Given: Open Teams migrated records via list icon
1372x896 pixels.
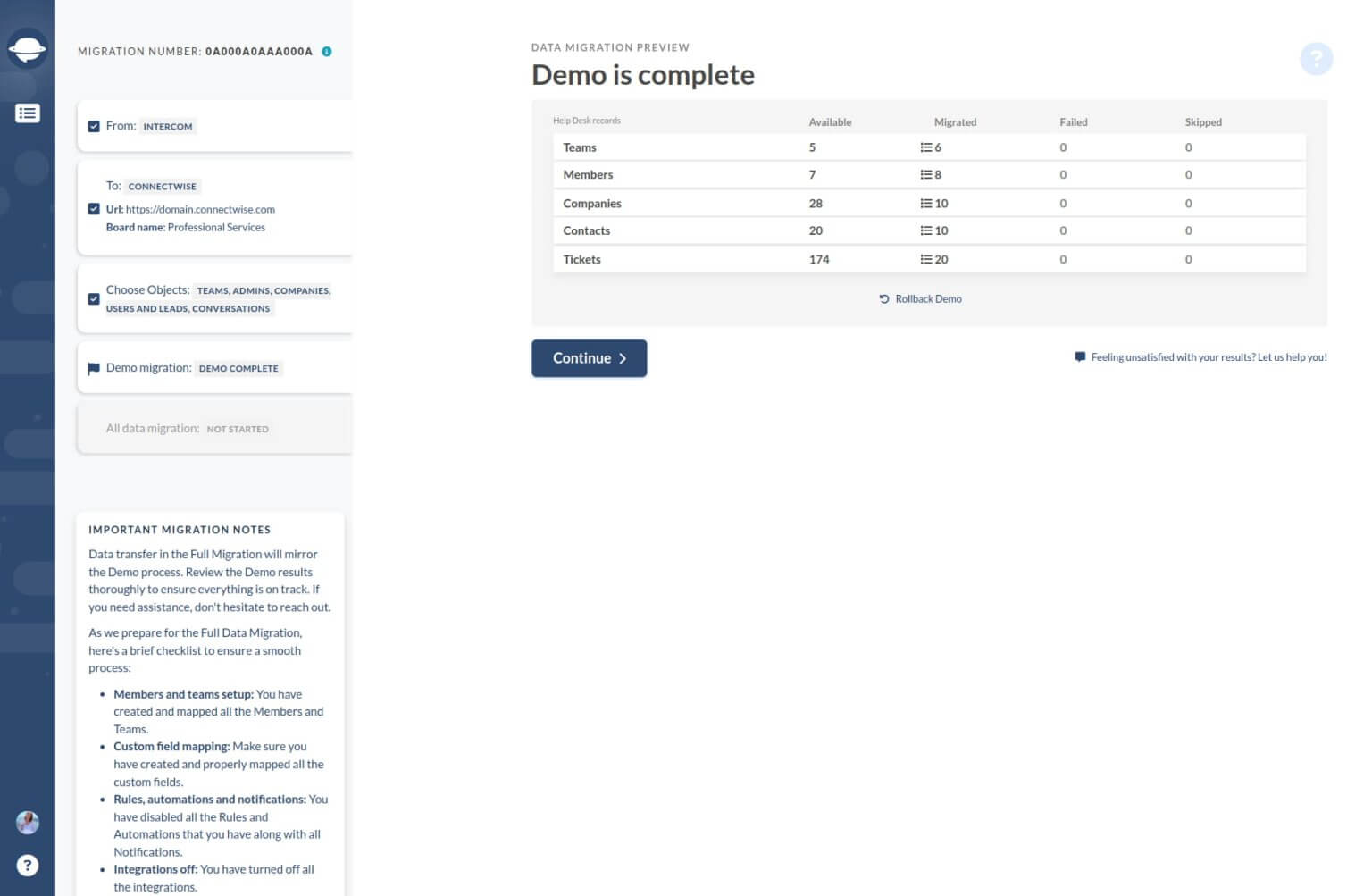Looking at the screenshot, I should tap(927, 147).
